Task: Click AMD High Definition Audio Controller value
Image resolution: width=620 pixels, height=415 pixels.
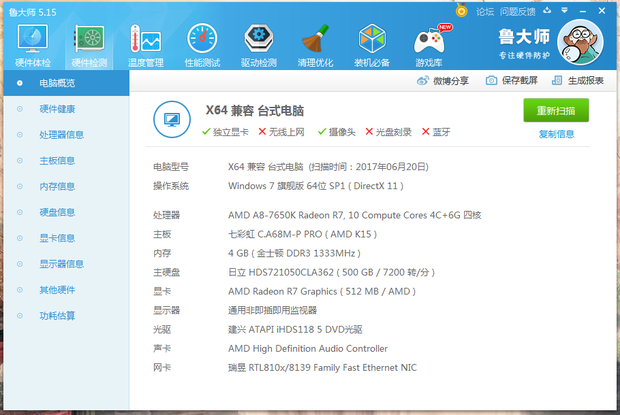Action: 308,348
